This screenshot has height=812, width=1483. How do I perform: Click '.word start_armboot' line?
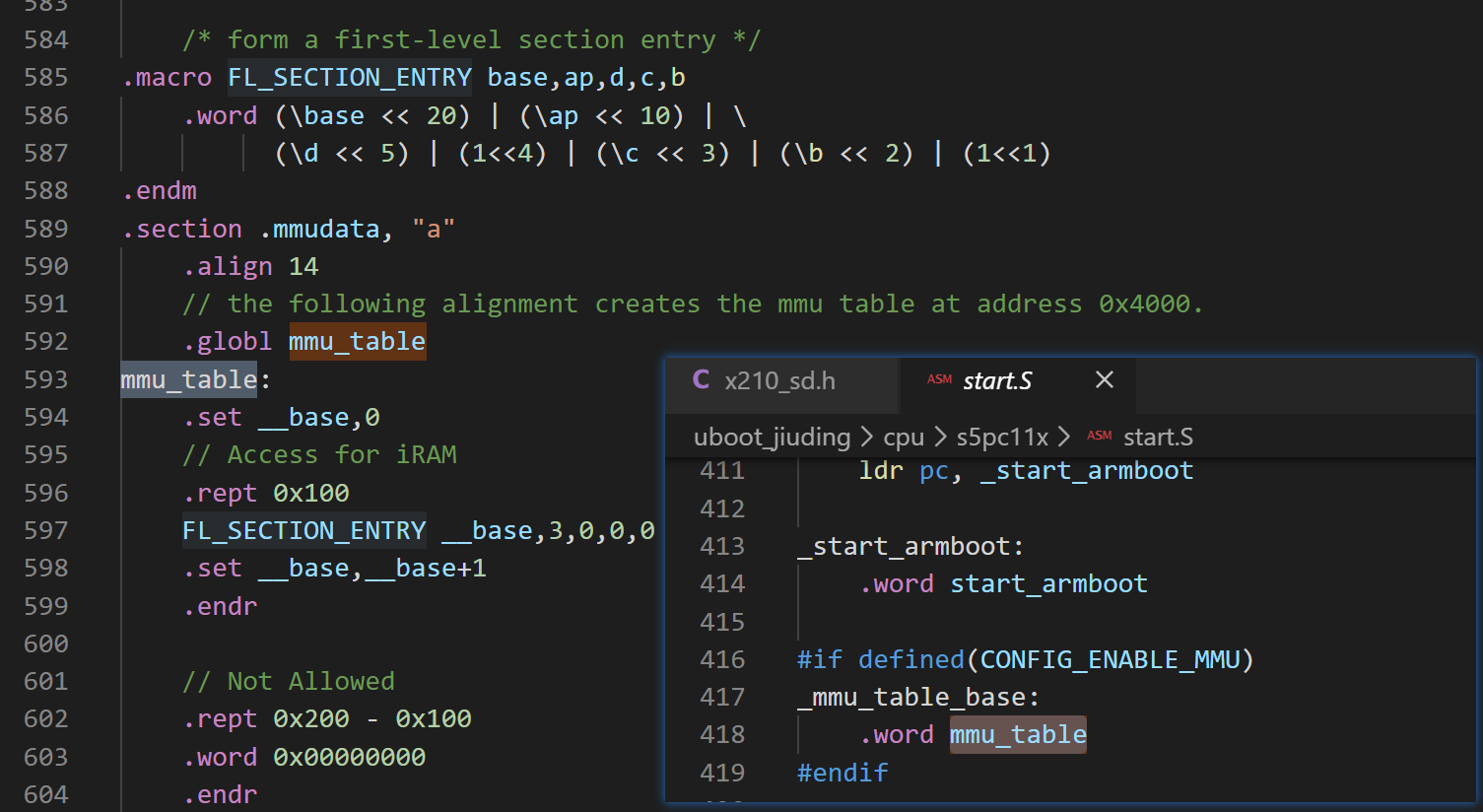tap(1003, 583)
